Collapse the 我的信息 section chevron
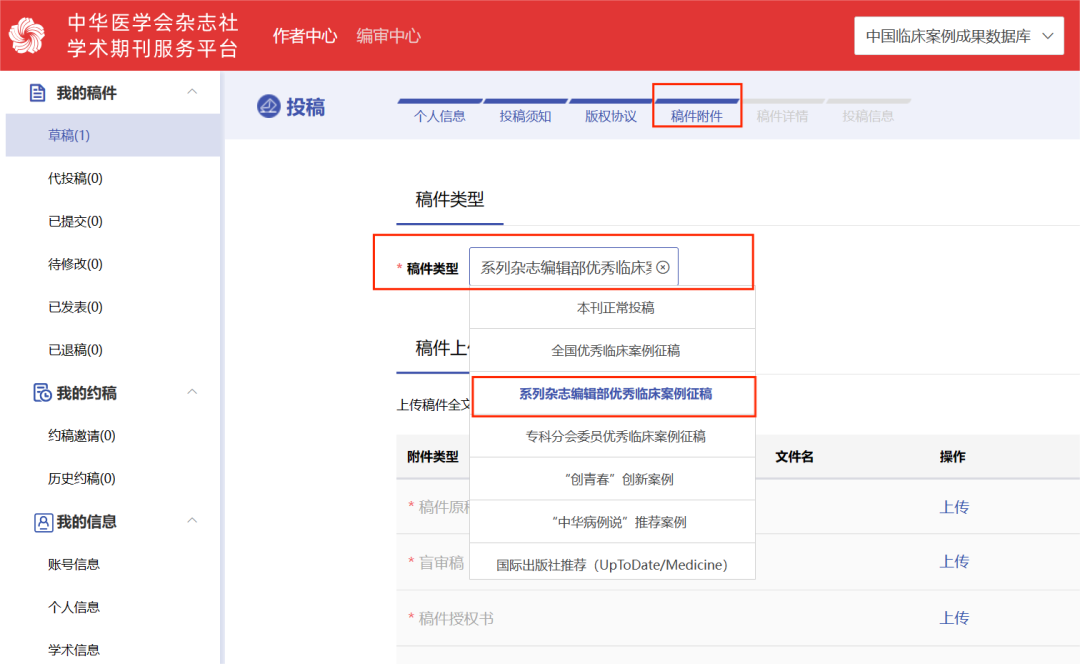The width and height of the screenshot is (1080, 664). [192, 520]
